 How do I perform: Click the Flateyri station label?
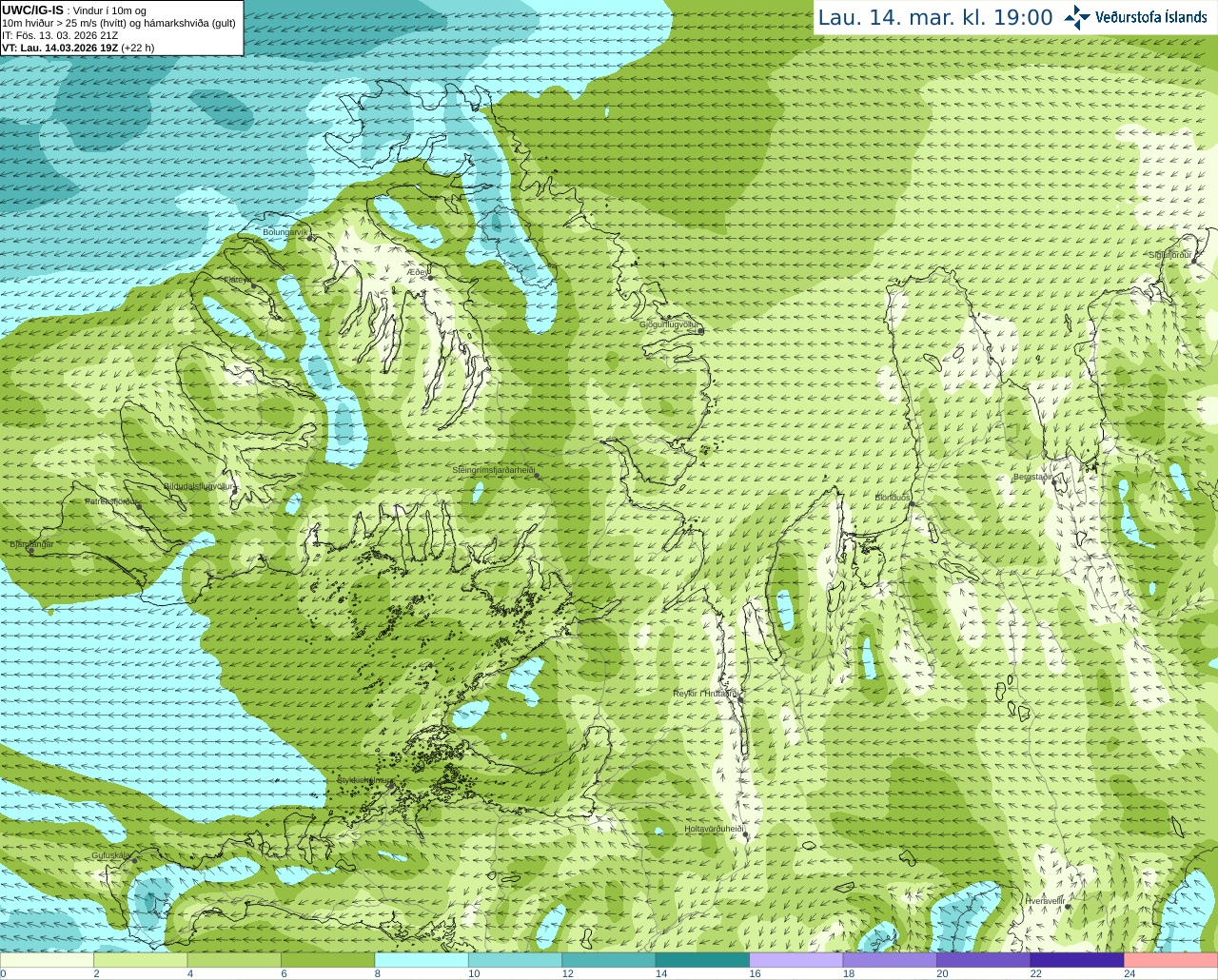[x=238, y=280]
